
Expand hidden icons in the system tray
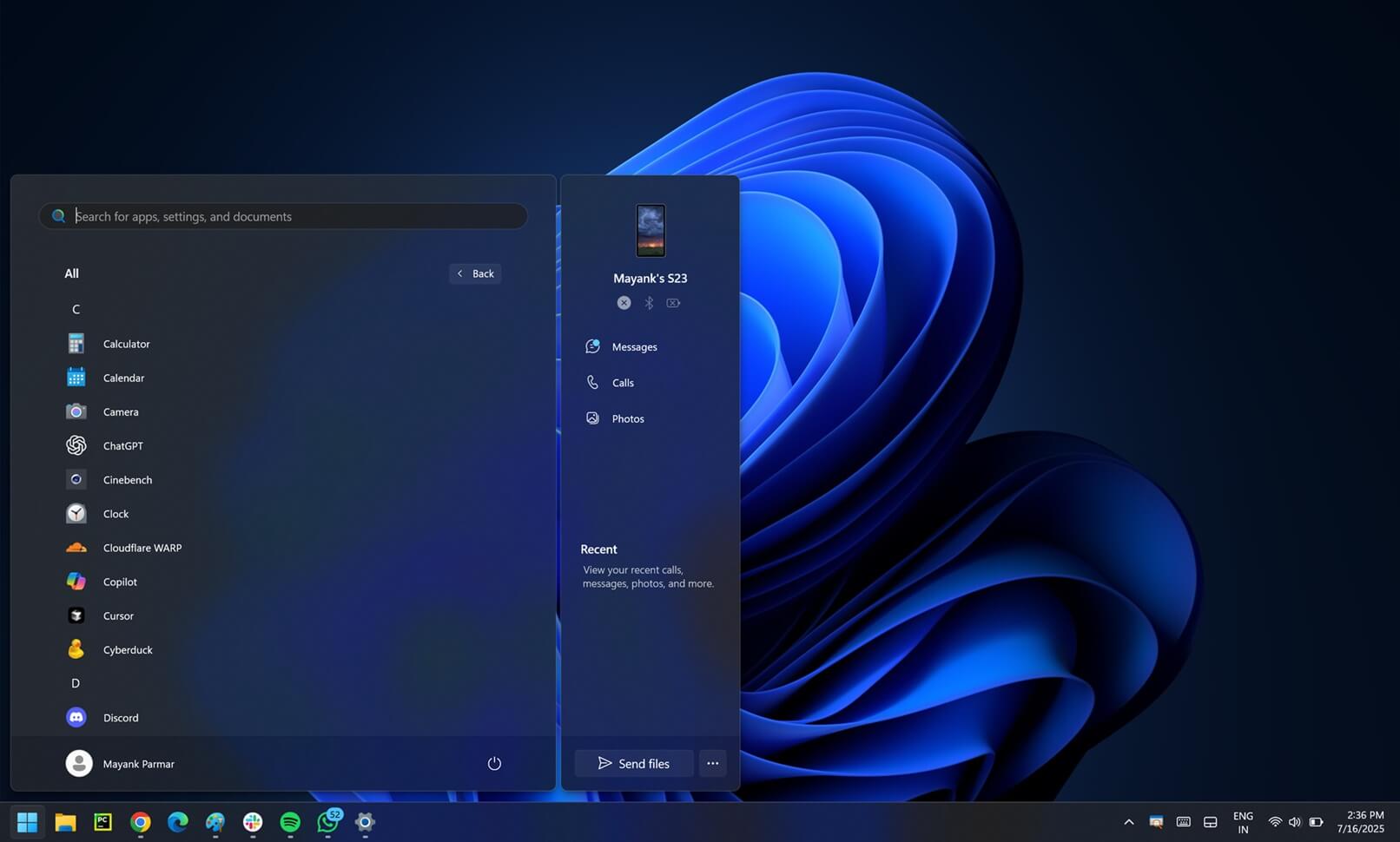[x=1128, y=822]
